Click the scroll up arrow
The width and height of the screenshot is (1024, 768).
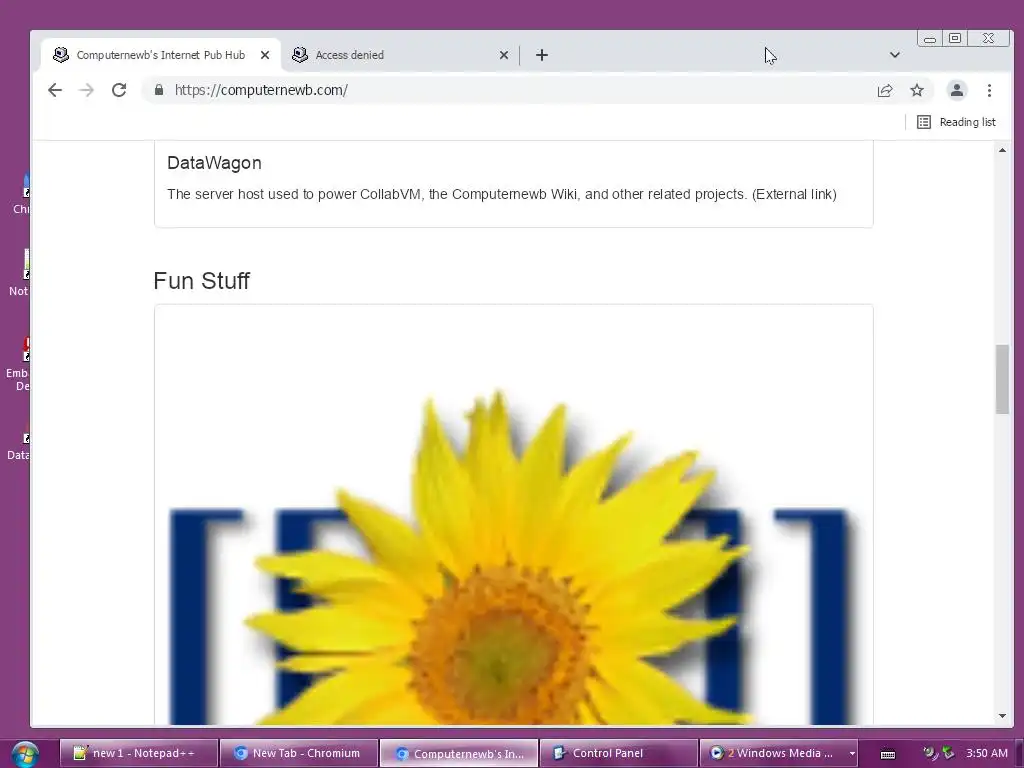pyautogui.click(x=1002, y=150)
